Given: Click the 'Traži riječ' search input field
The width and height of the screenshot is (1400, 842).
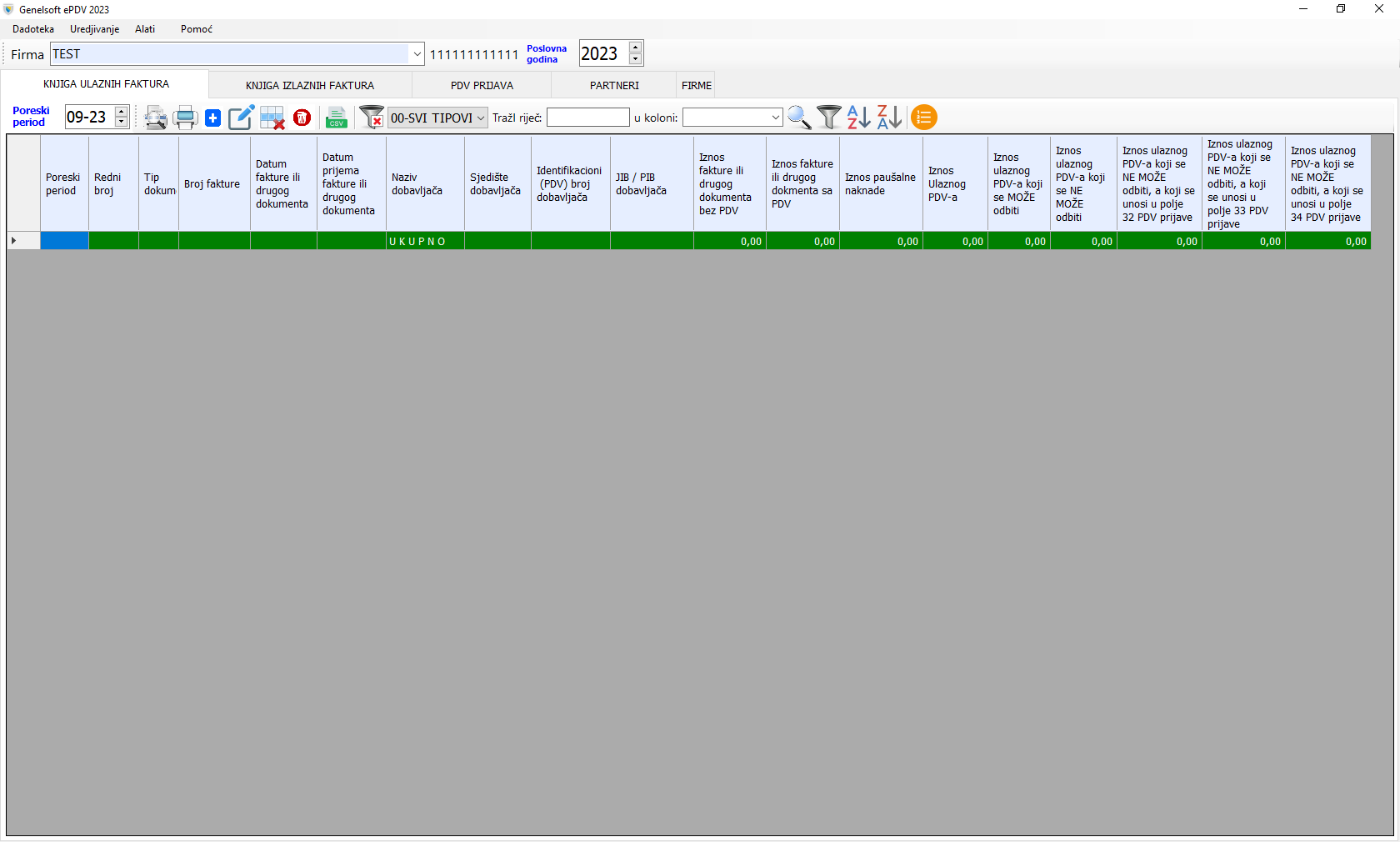Looking at the screenshot, I should click(x=587, y=118).
